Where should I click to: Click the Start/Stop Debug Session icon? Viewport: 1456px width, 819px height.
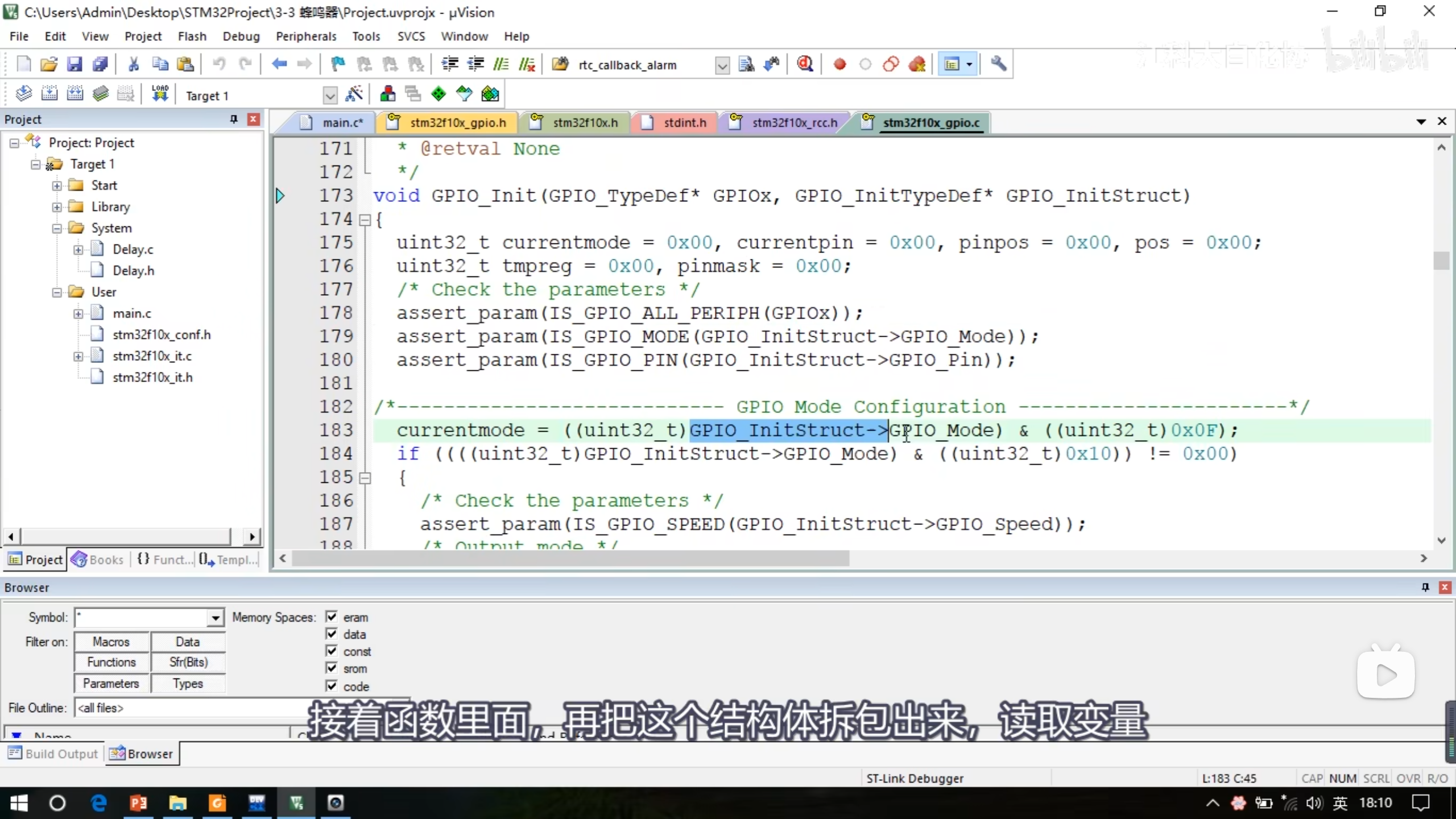click(x=804, y=64)
